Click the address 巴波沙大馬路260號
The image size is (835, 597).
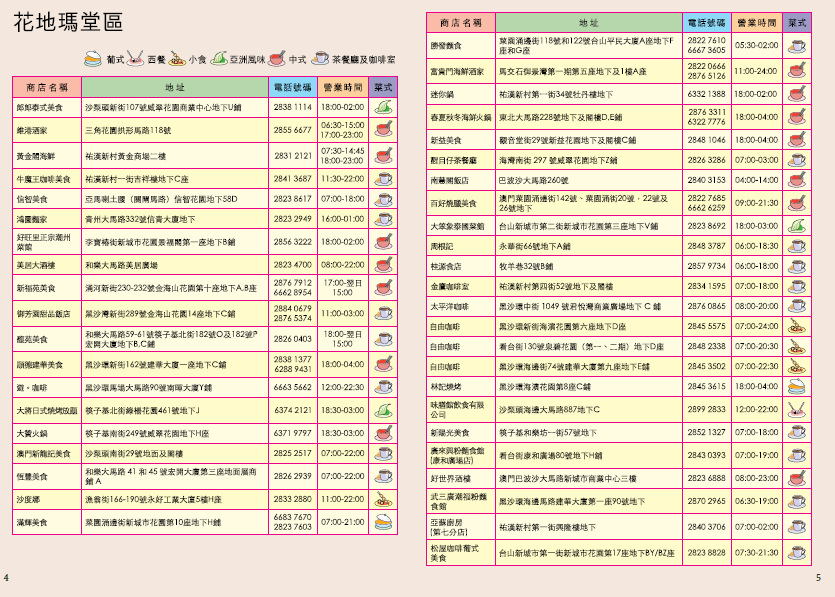pyautogui.click(x=533, y=181)
